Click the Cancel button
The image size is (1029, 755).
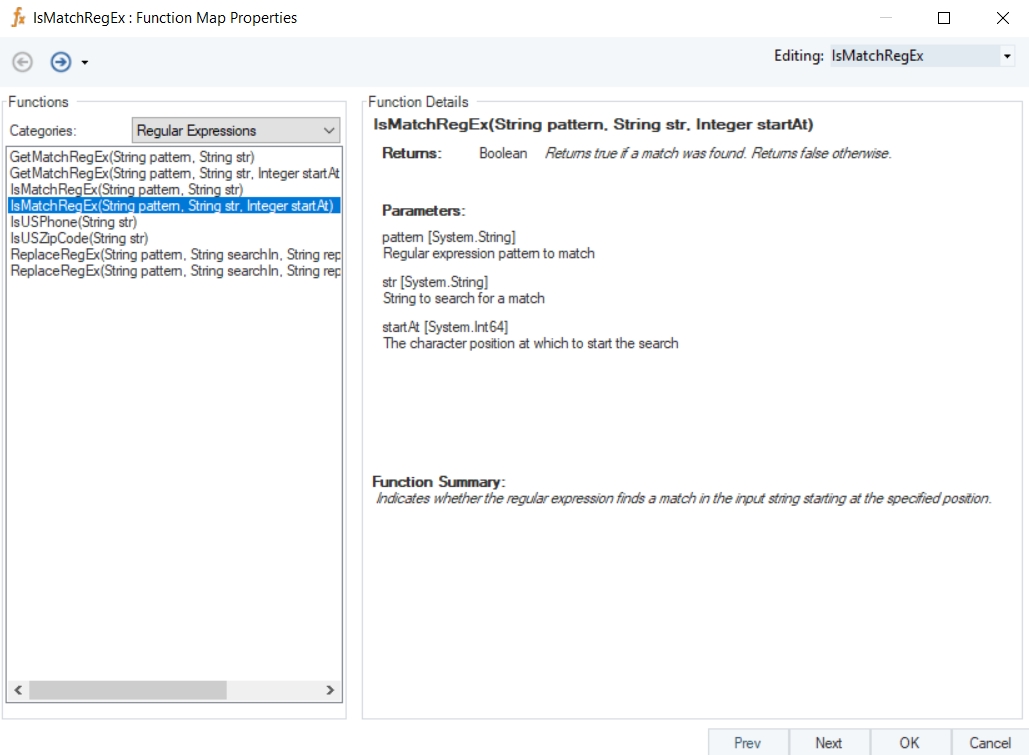coord(989,742)
